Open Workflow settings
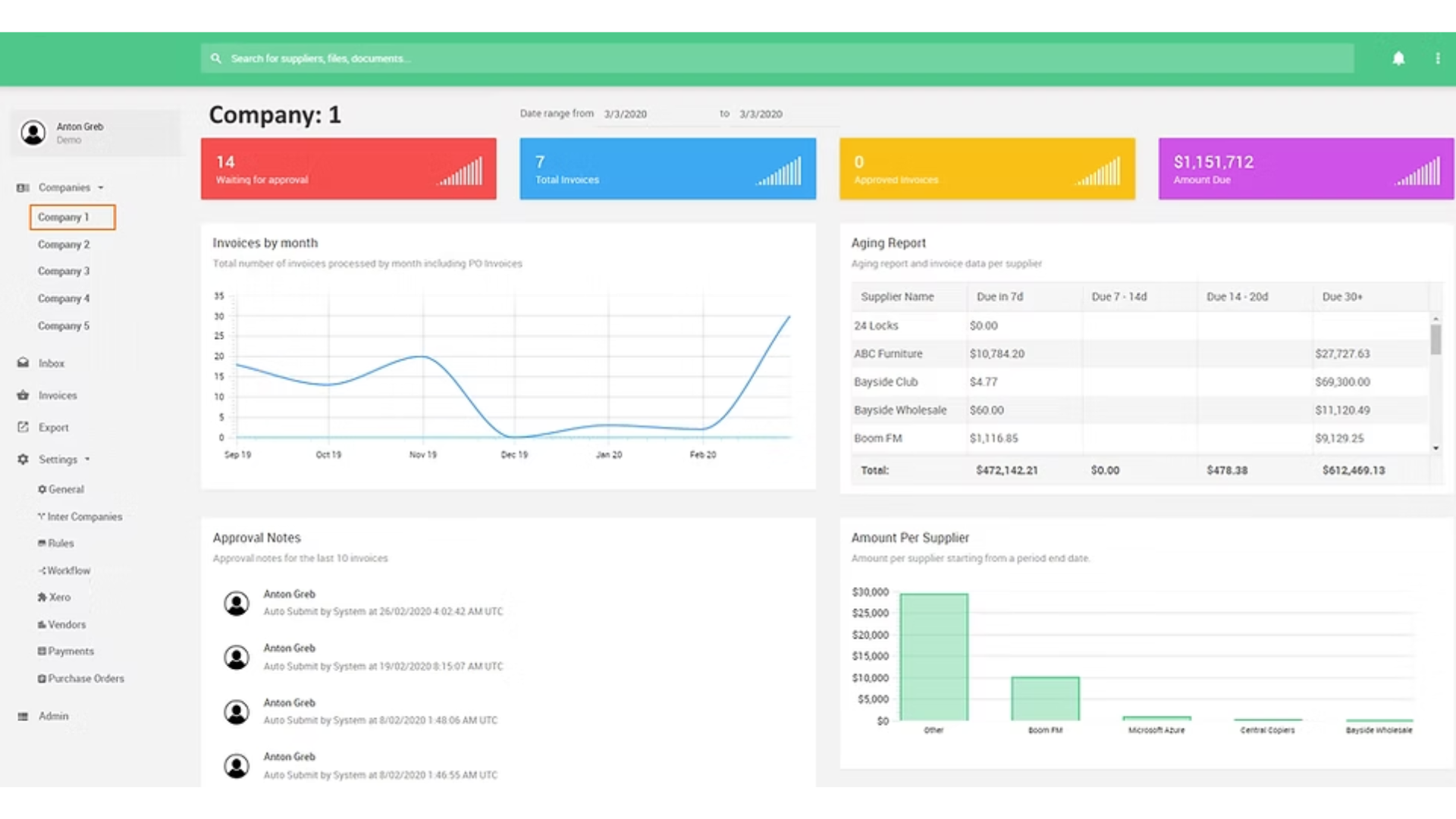 (64, 570)
